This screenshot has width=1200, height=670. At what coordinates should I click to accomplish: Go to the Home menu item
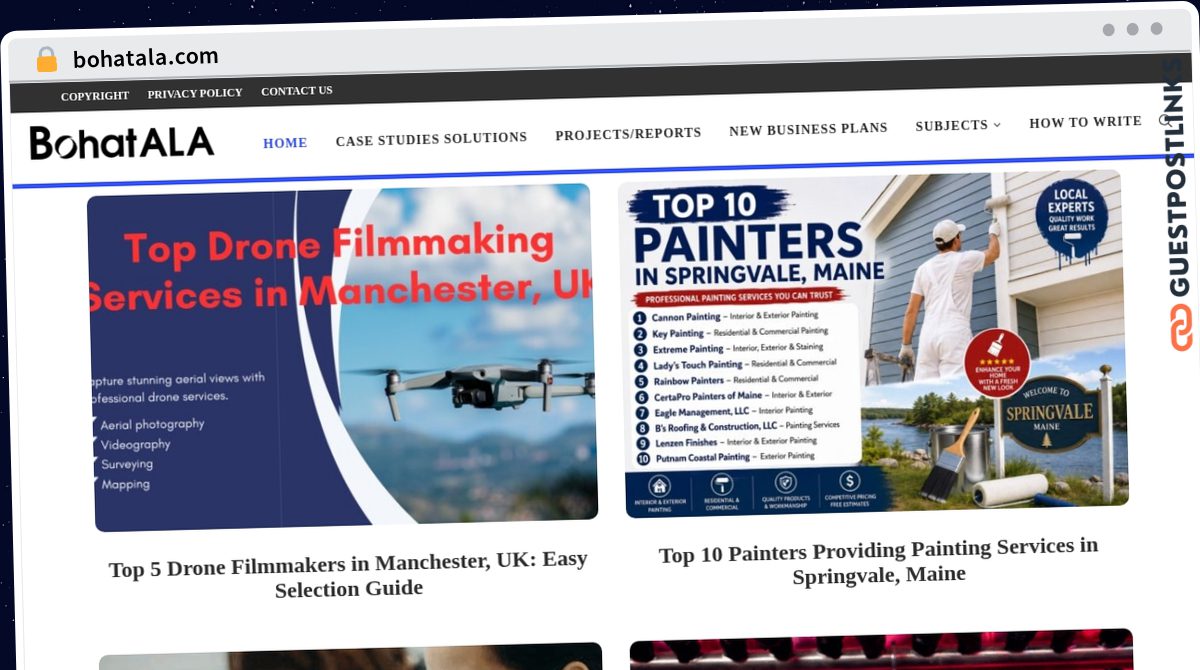click(x=285, y=143)
